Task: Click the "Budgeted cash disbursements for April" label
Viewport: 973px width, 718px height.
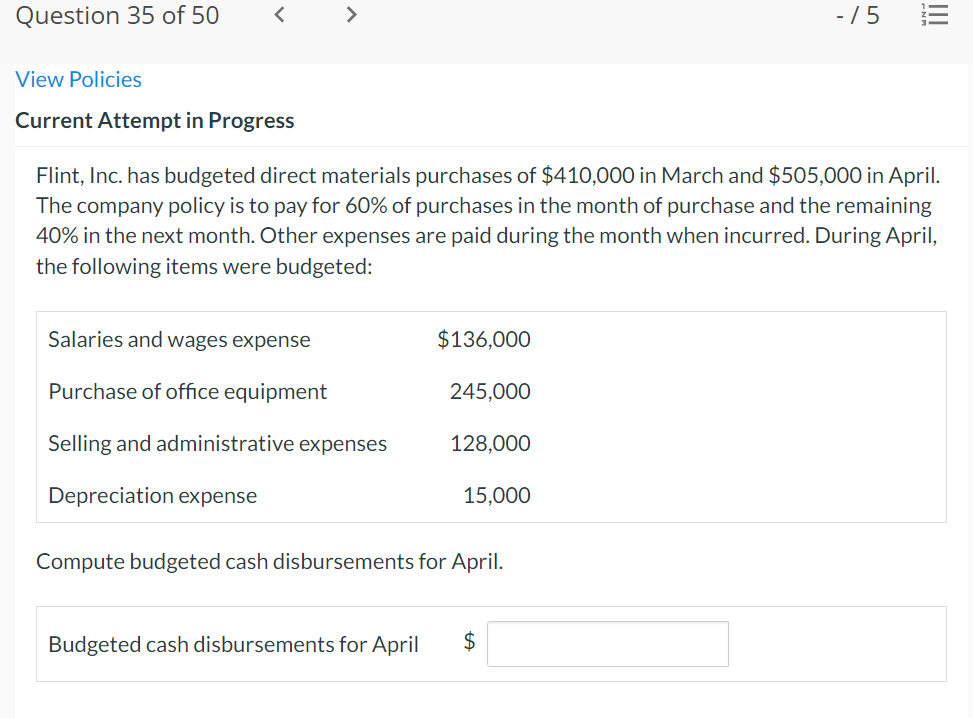Action: click(x=233, y=645)
